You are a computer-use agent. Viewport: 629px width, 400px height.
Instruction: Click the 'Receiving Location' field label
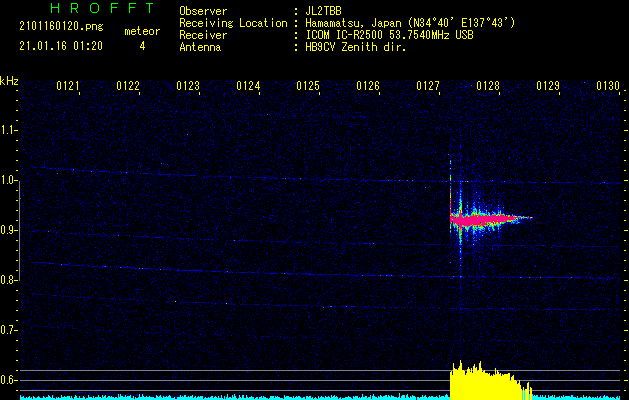(x=233, y=23)
